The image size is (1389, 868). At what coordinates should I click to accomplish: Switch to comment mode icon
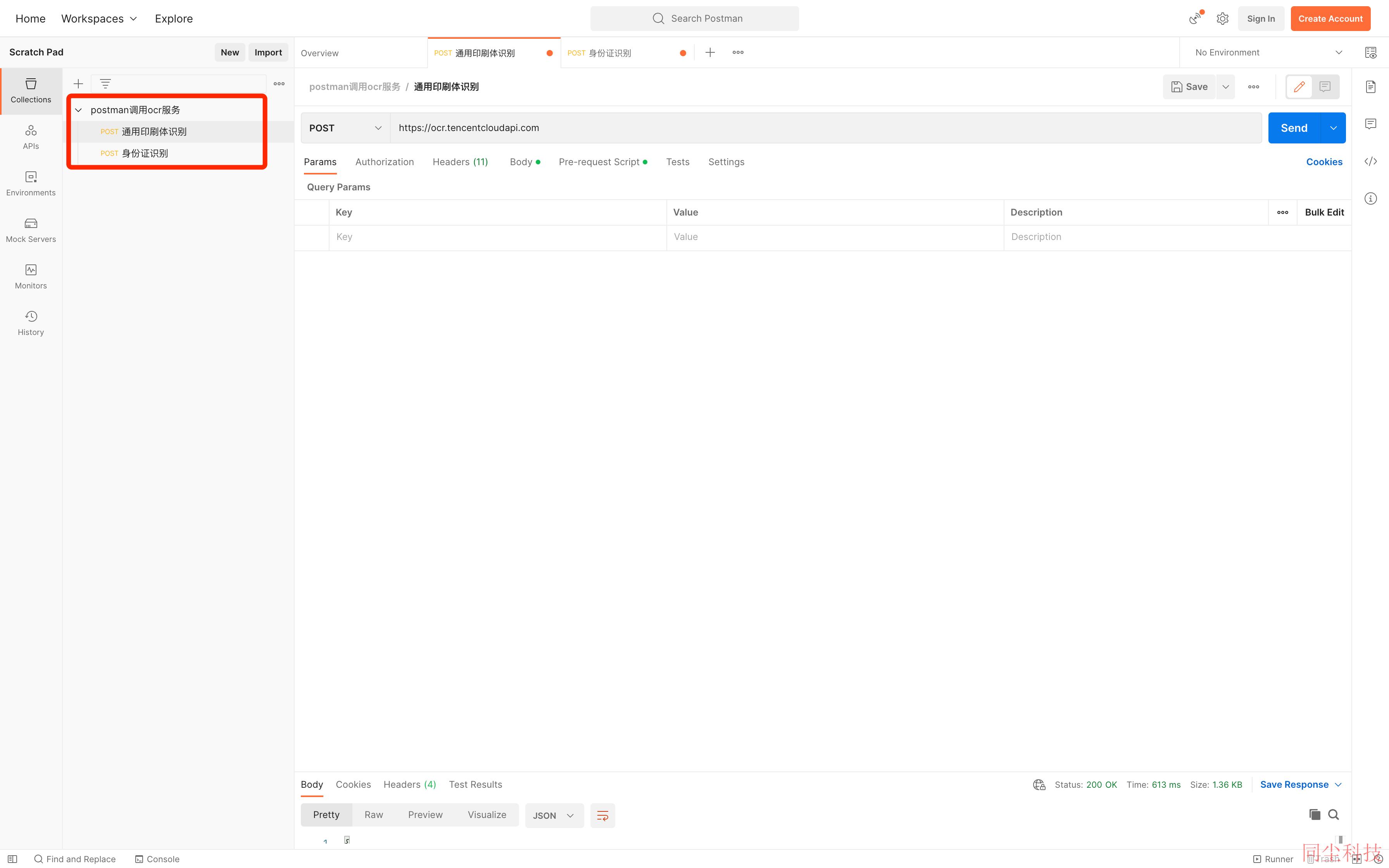point(1325,87)
